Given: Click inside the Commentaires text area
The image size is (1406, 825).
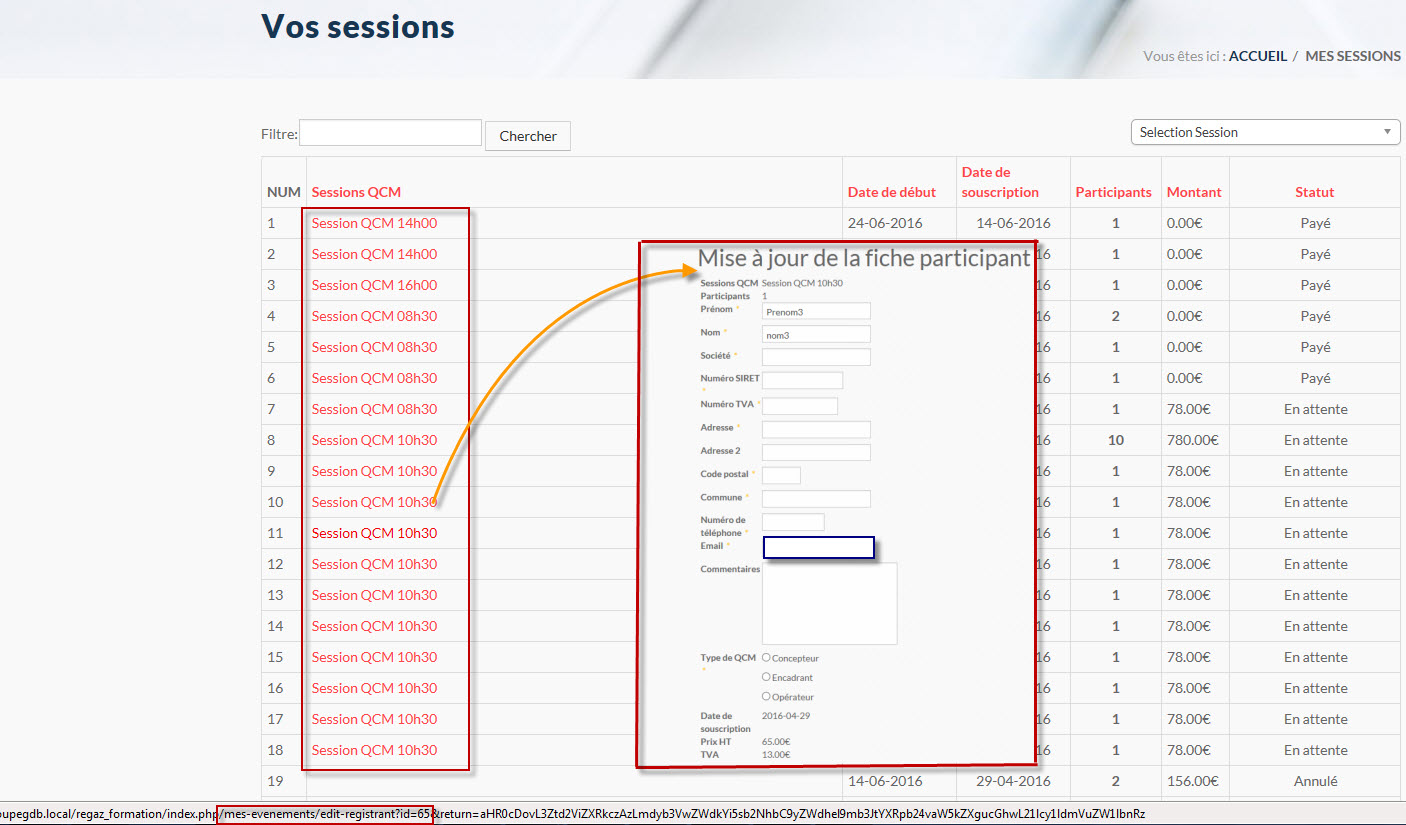Looking at the screenshot, I should (829, 603).
